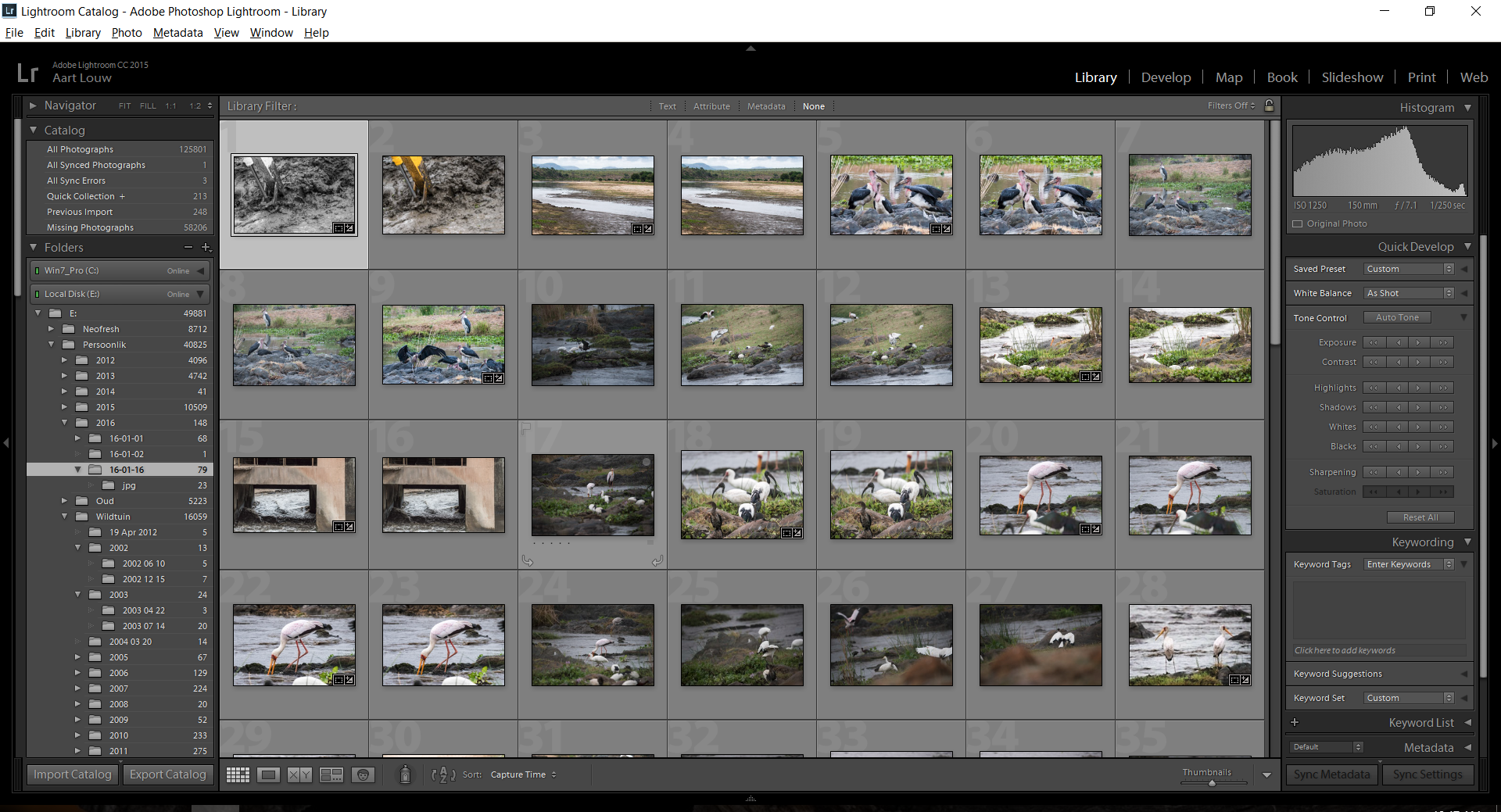Viewport: 1501px width, 812px height.
Task: Select the Metadata library filter
Action: point(766,106)
